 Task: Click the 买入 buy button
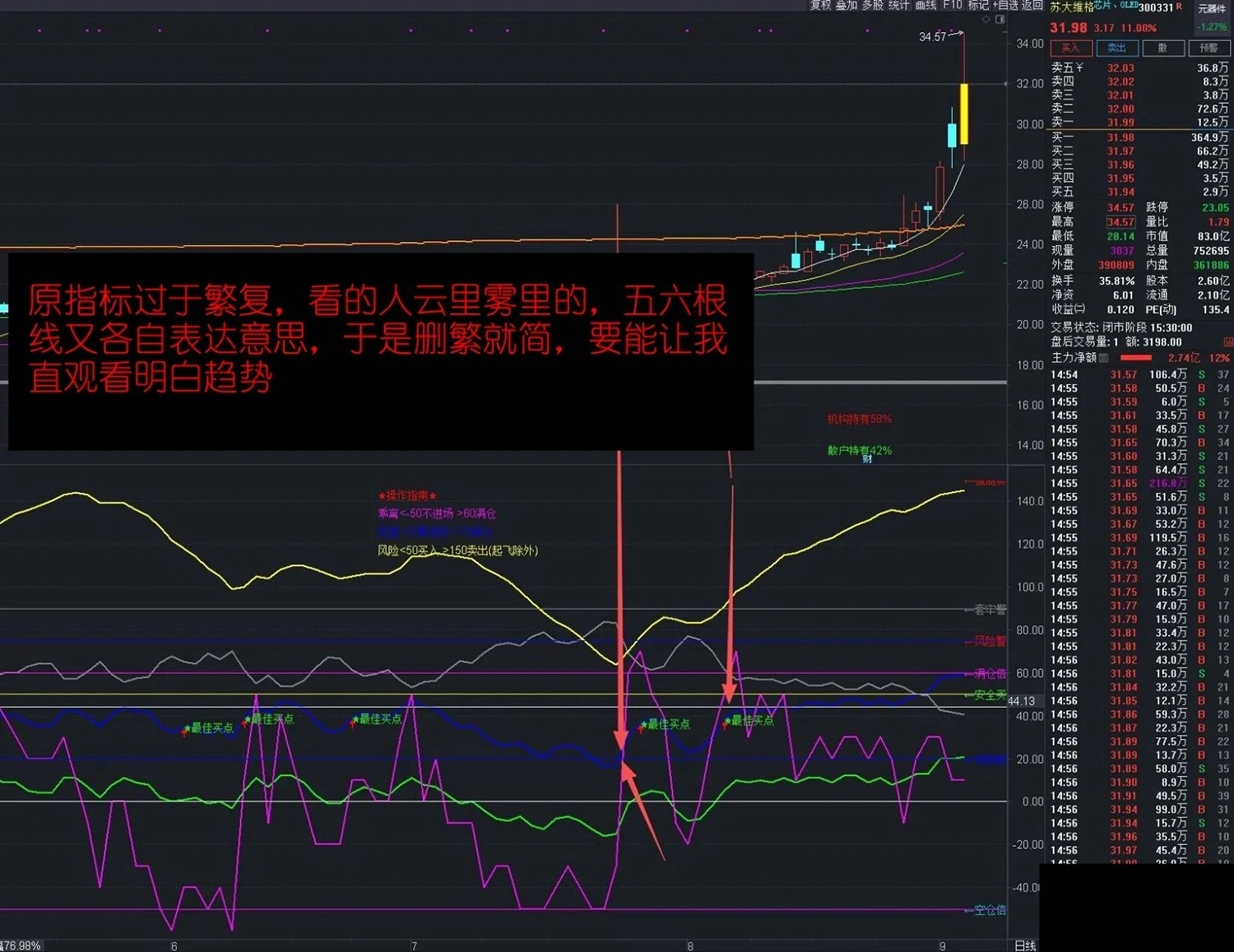1070,48
